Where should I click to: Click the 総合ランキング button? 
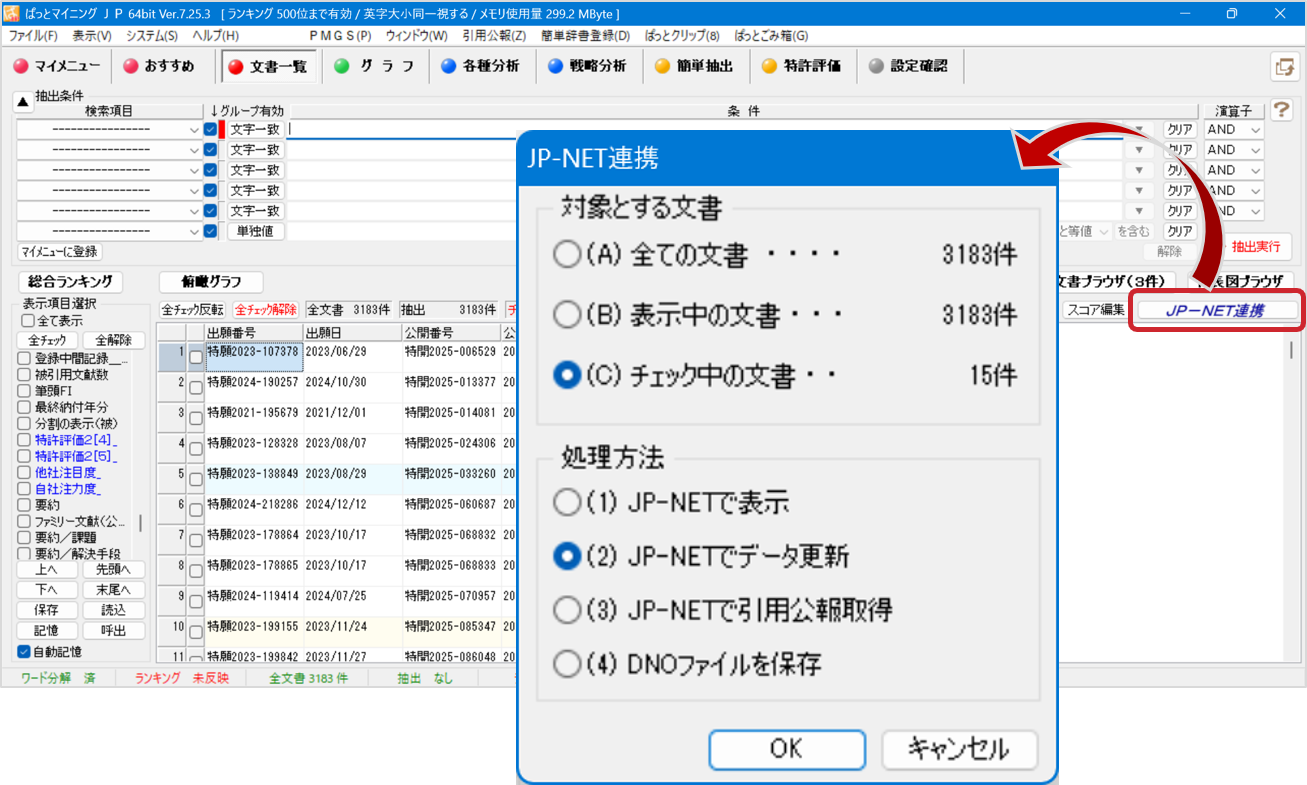click(x=69, y=282)
